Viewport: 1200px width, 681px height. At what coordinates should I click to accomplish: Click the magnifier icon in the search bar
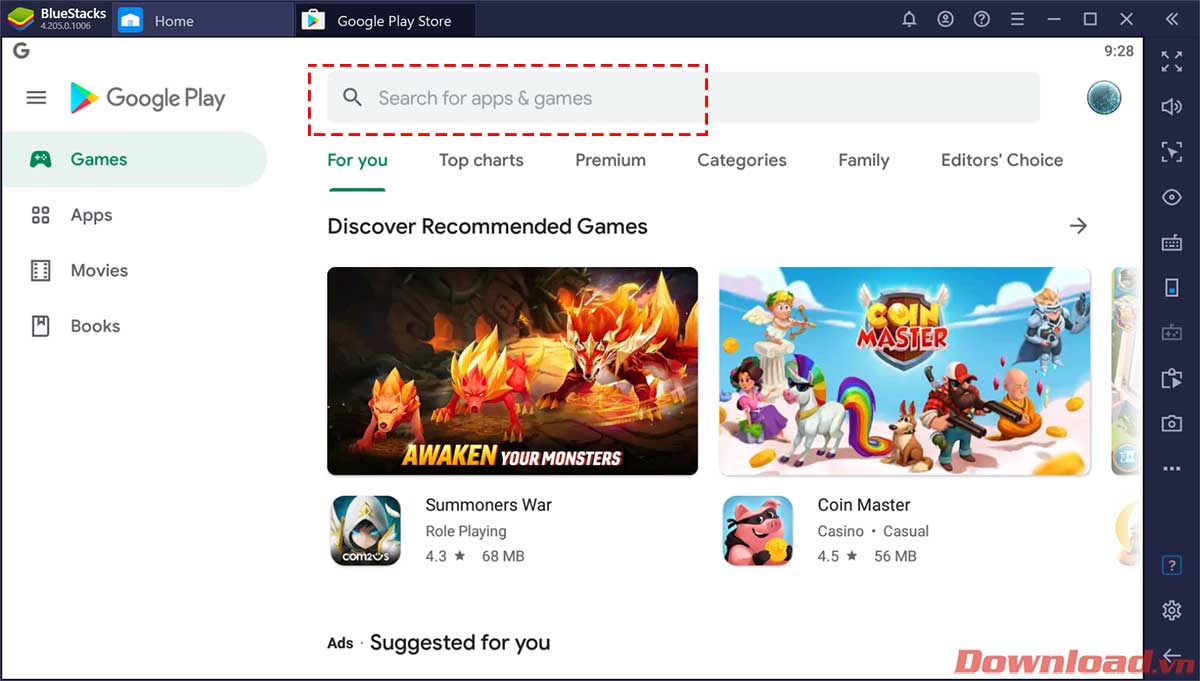coord(352,98)
